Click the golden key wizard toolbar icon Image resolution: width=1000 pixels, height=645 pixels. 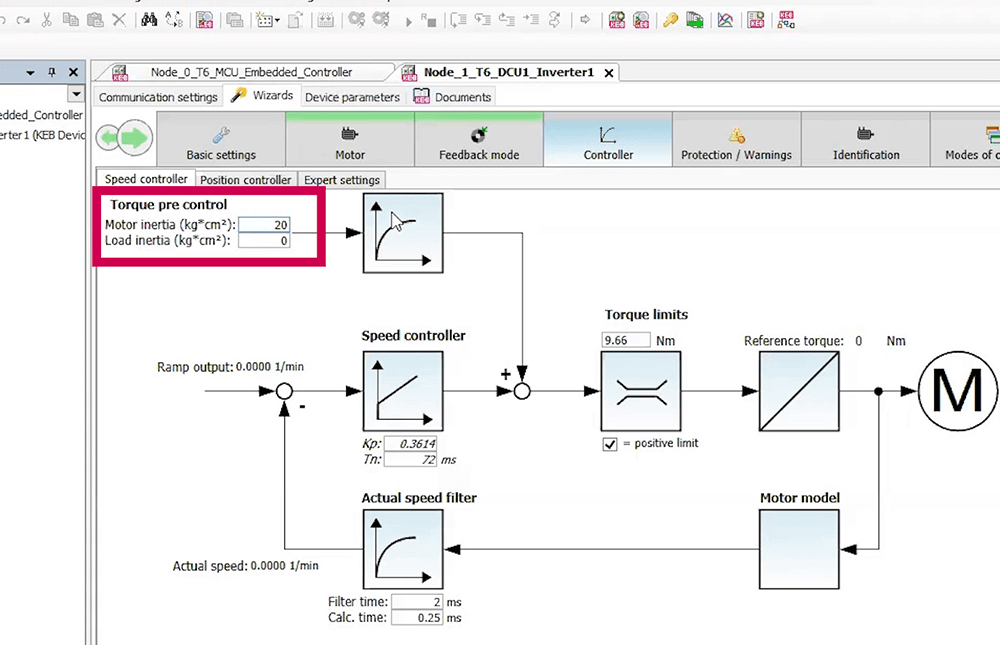pyautogui.click(x=670, y=20)
